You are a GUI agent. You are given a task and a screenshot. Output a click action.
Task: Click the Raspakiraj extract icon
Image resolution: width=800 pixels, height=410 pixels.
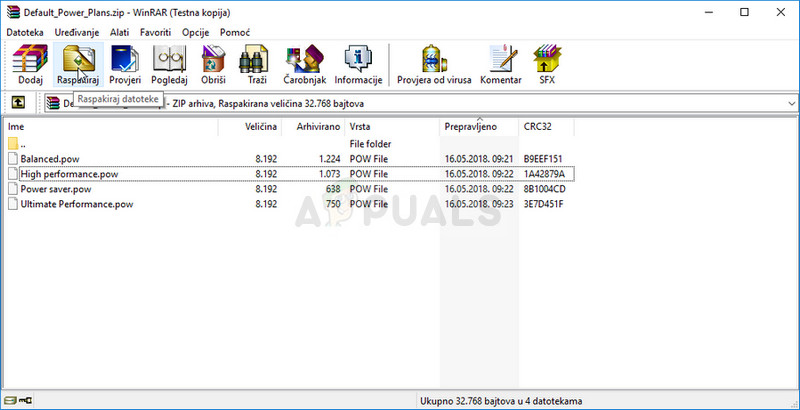point(78,65)
